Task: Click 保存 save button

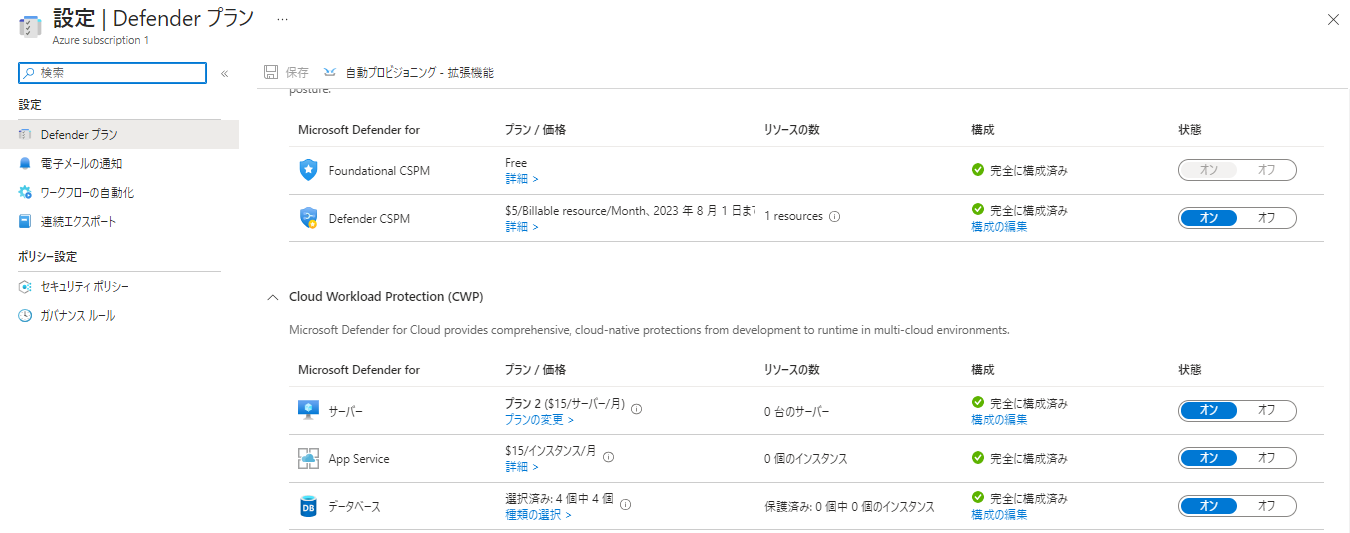Action: click(x=286, y=72)
